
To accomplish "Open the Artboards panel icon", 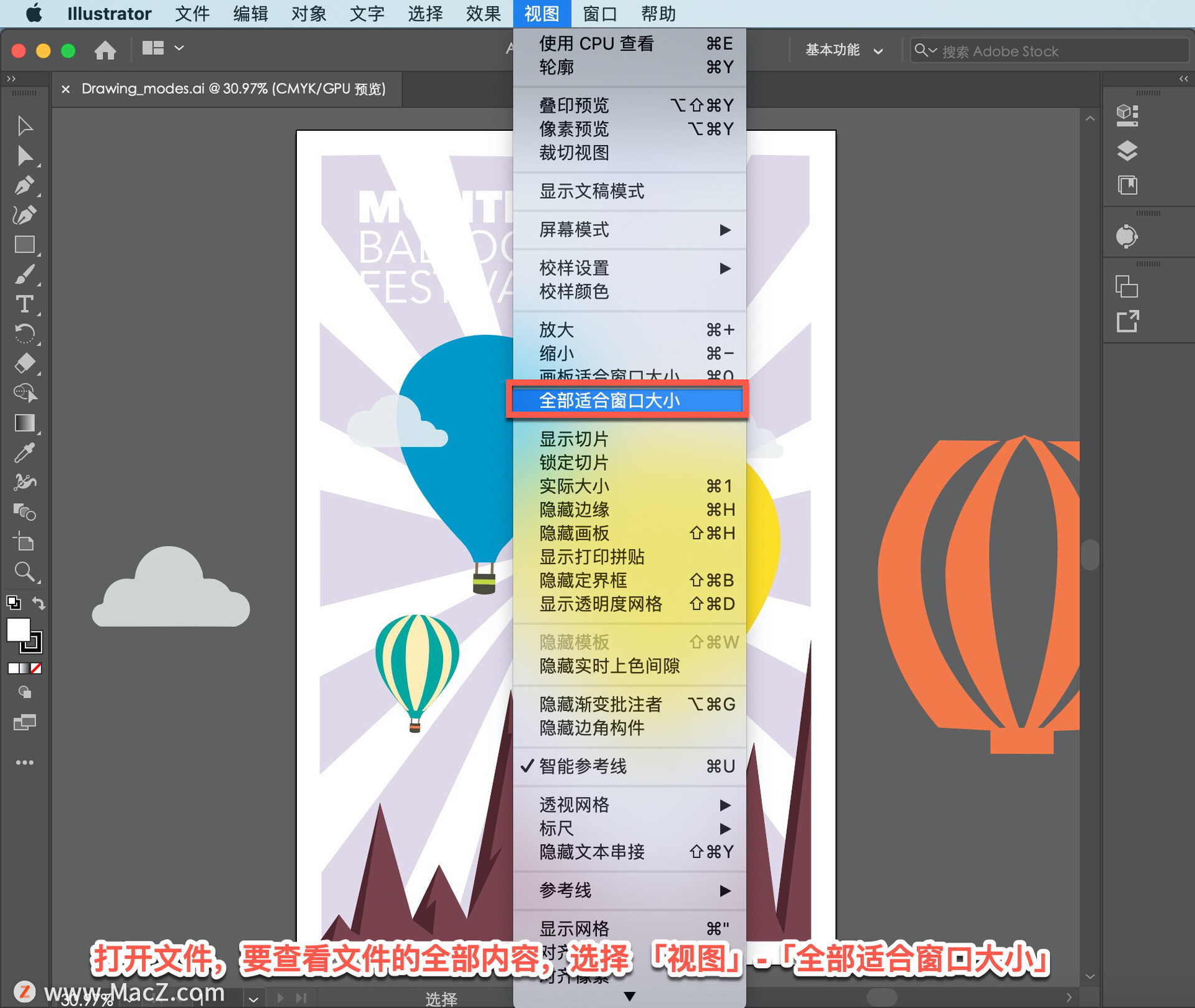I will (x=1127, y=288).
